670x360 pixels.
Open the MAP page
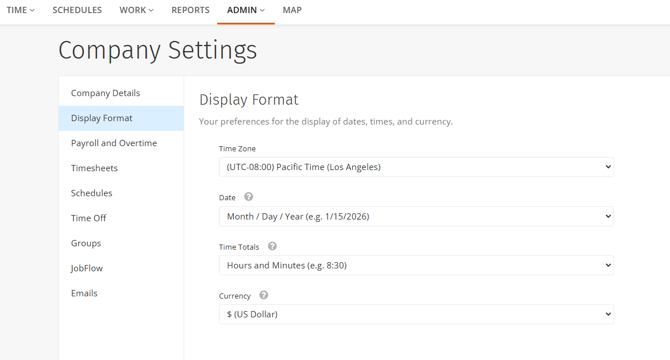pos(292,10)
